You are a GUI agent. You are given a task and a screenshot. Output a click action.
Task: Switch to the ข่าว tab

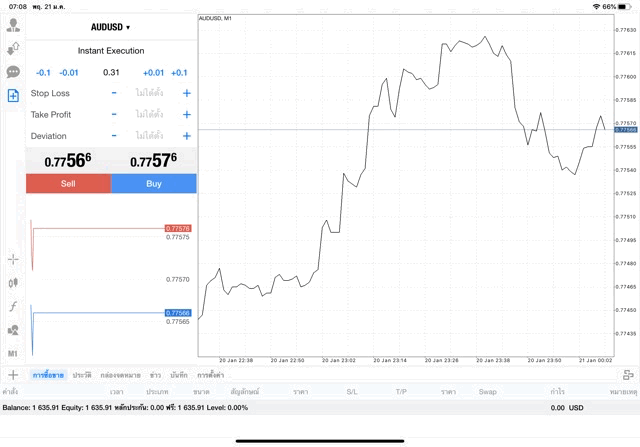coord(155,374)
